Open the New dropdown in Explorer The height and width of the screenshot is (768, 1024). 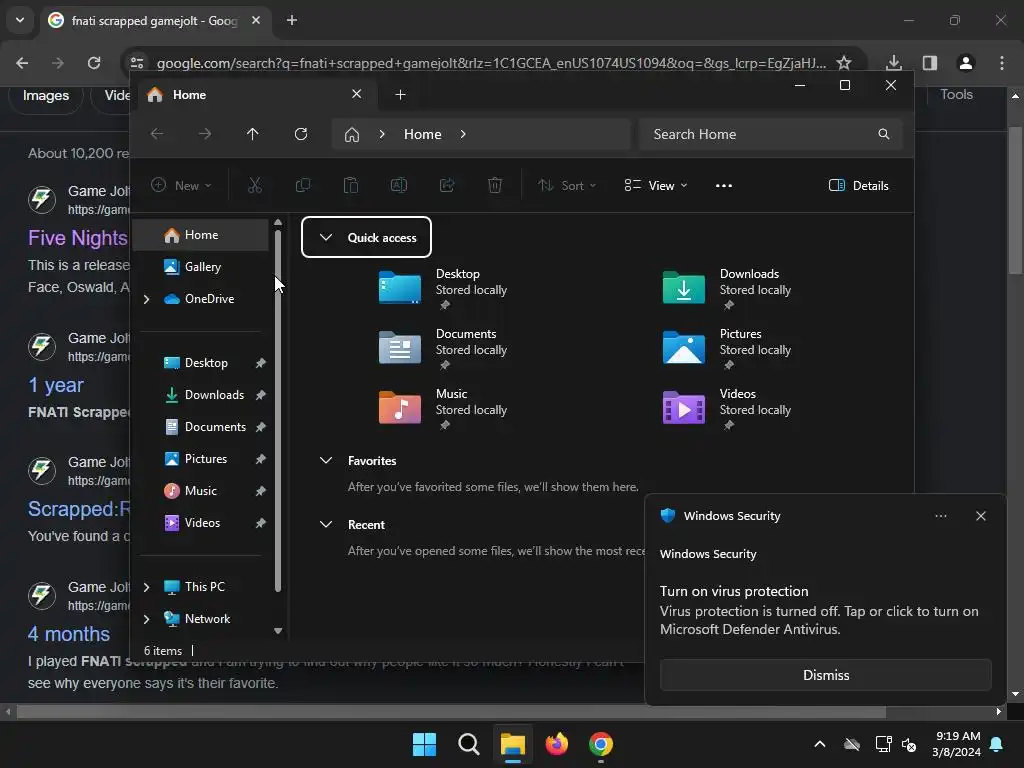tap(181, 185)
